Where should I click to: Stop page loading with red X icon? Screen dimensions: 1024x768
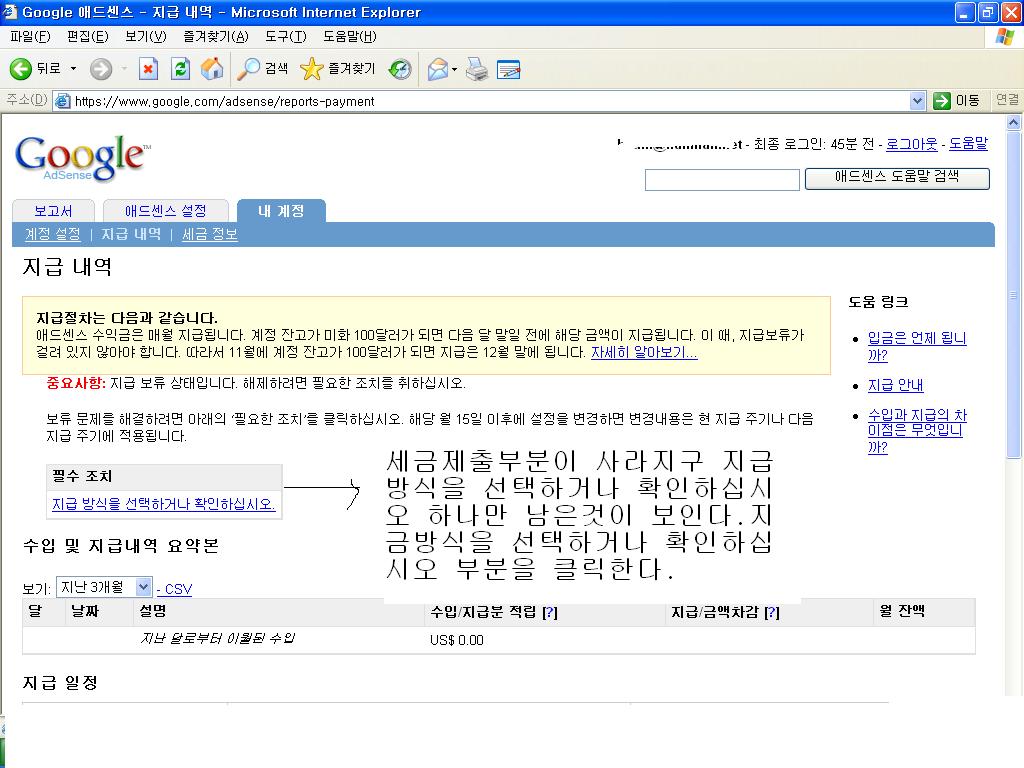148,69
